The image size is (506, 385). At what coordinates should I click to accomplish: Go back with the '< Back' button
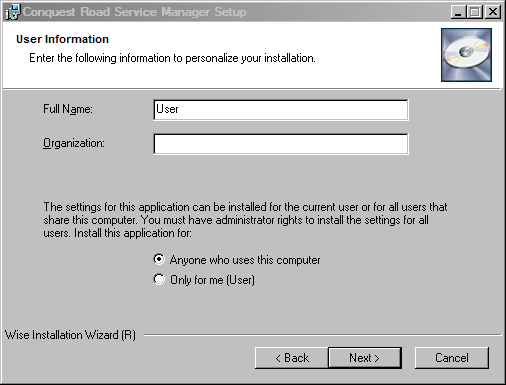292,358
